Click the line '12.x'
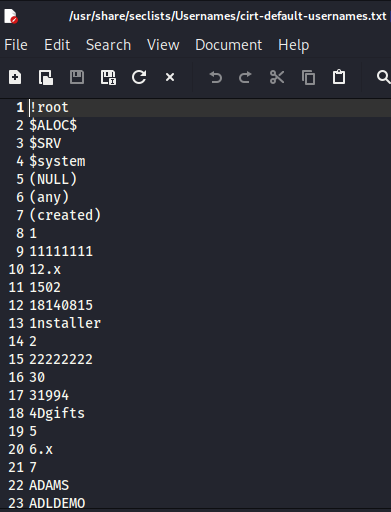Screen dimensions: 391x512 point(45,269)
